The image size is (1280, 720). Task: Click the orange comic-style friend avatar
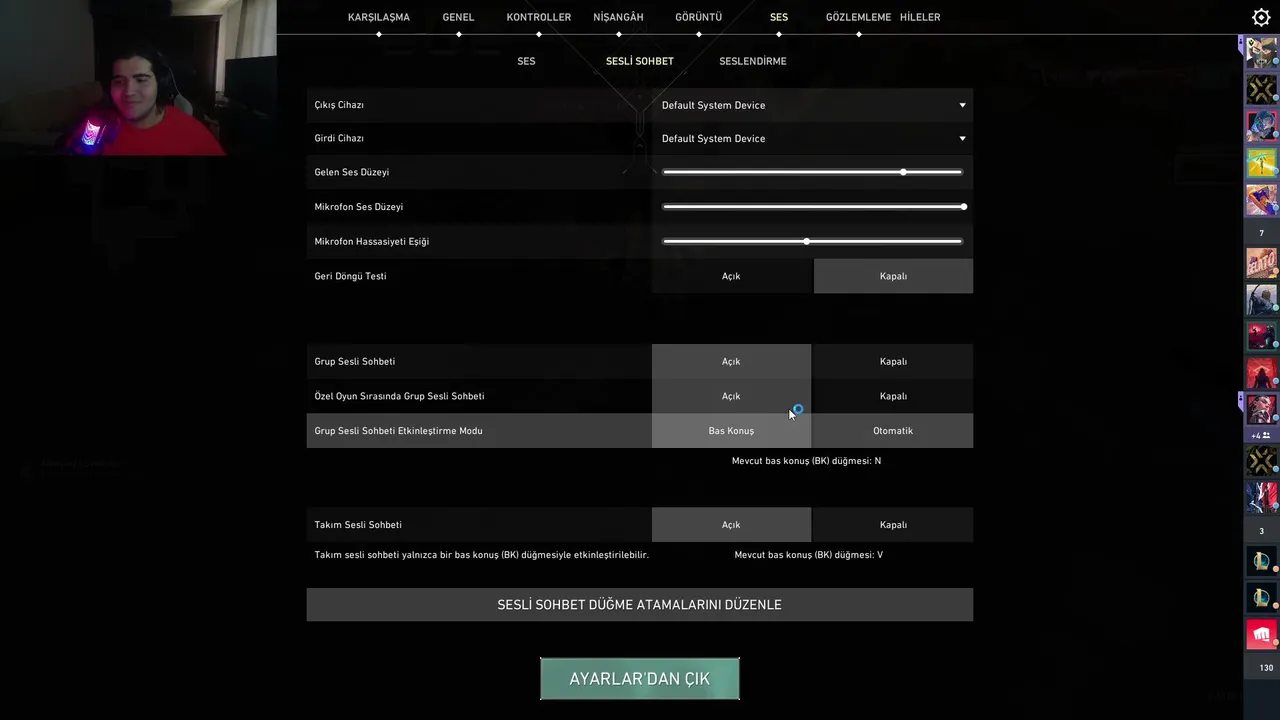coord(1261,264)
